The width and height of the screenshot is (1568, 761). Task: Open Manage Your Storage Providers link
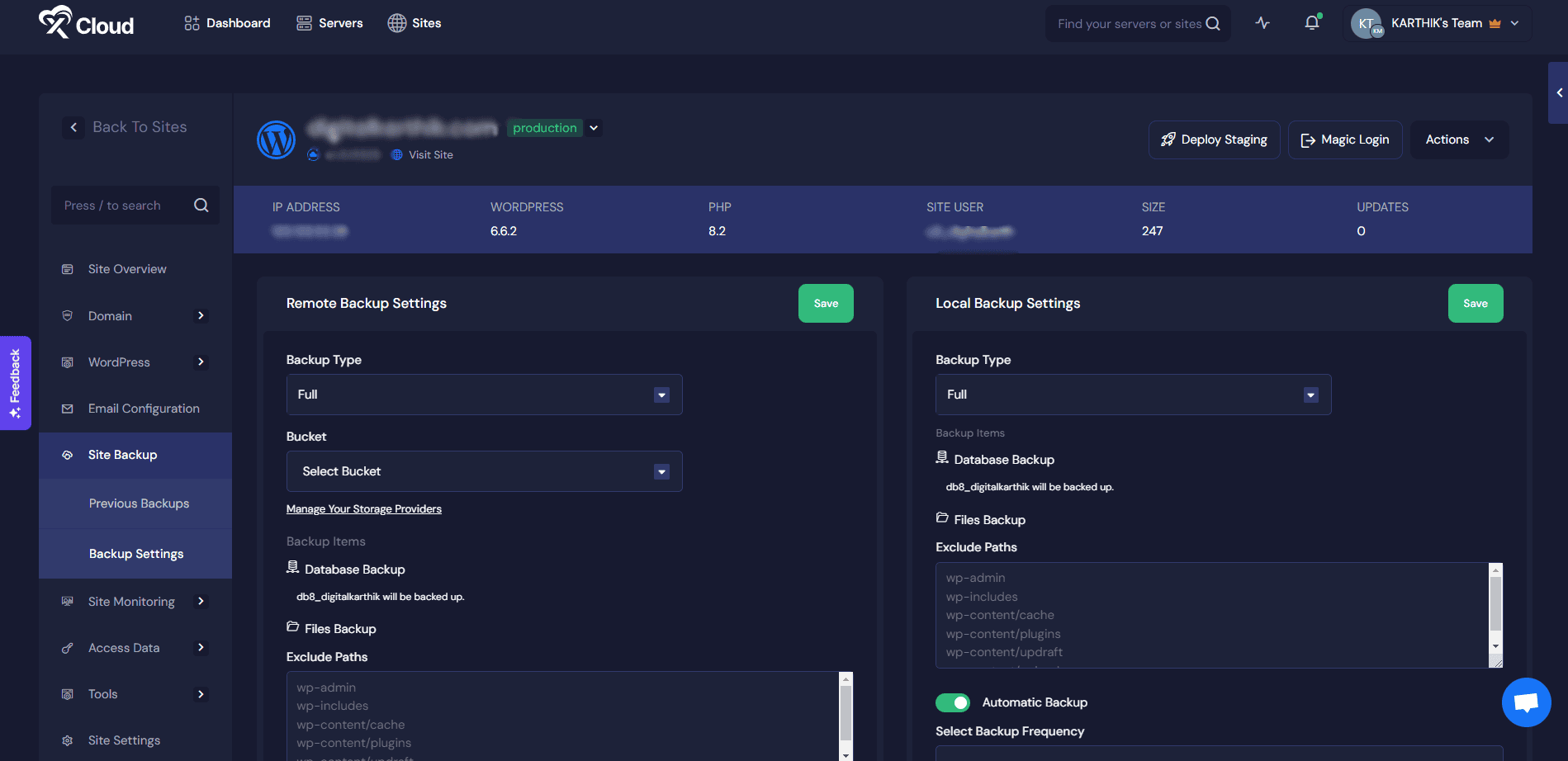pyautogui.click(x=364, y=509)
